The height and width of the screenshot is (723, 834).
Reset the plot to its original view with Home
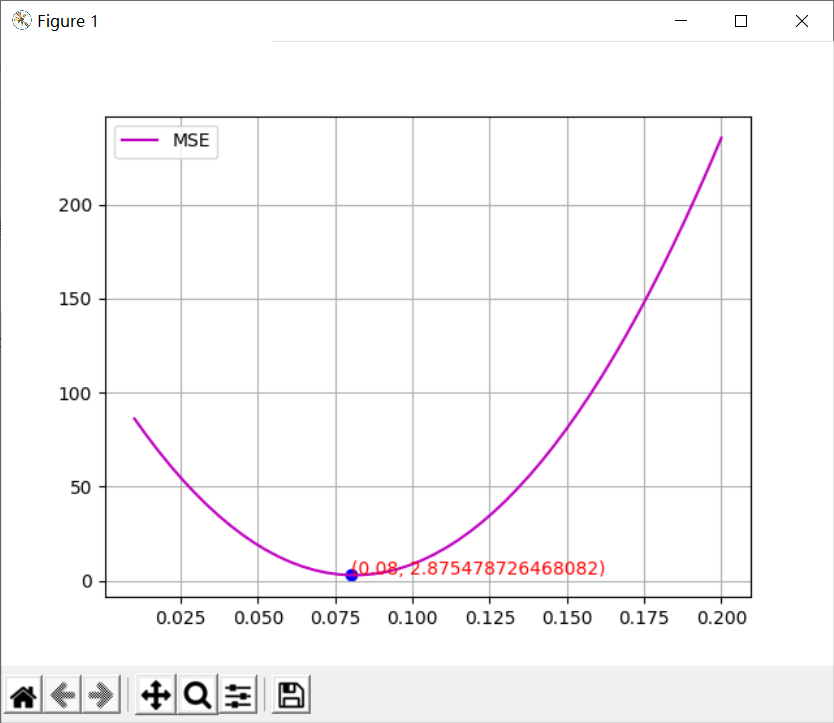click(23, 695)
